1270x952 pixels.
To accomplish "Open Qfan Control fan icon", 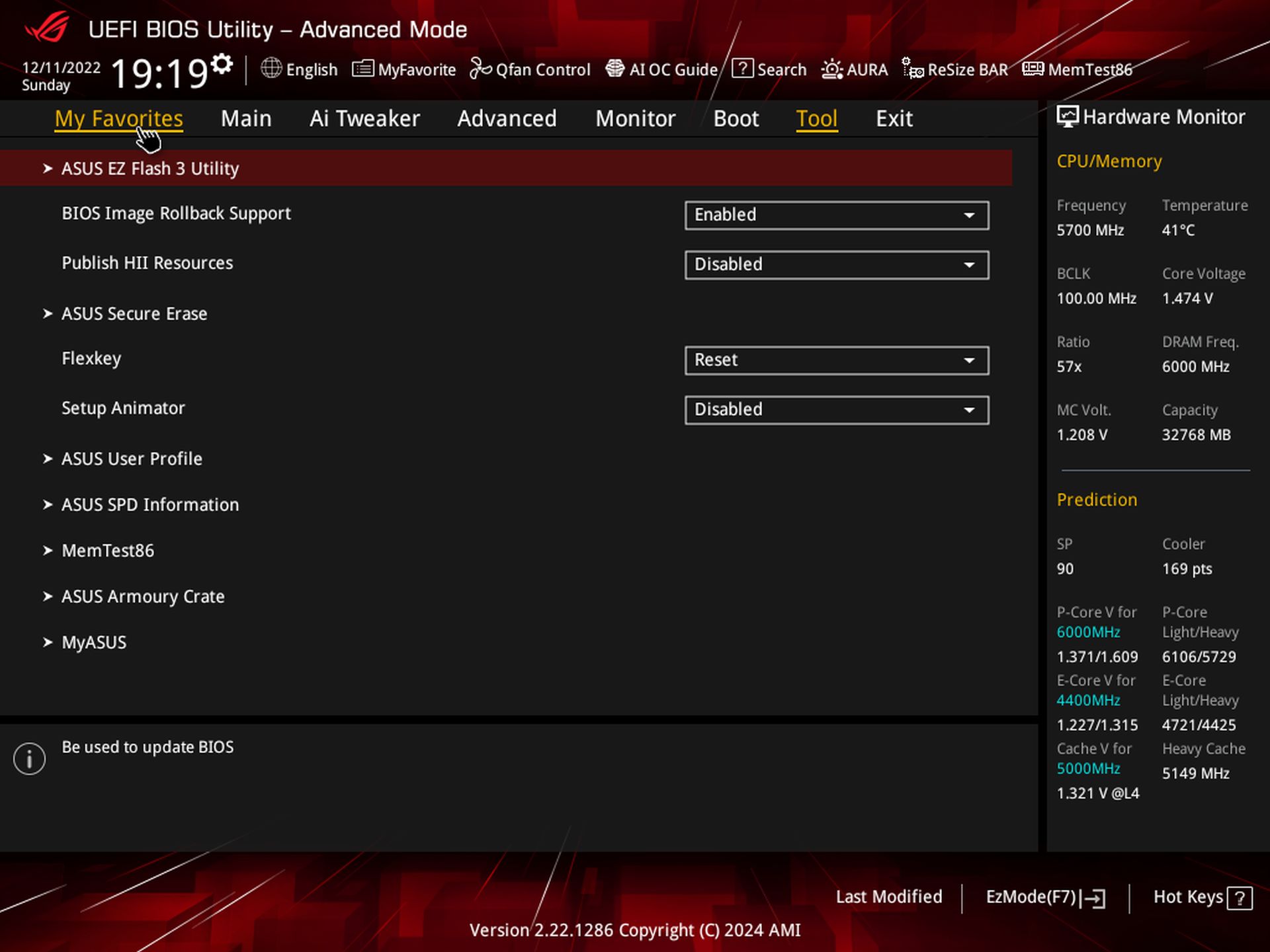I will (x=481, y=69).
